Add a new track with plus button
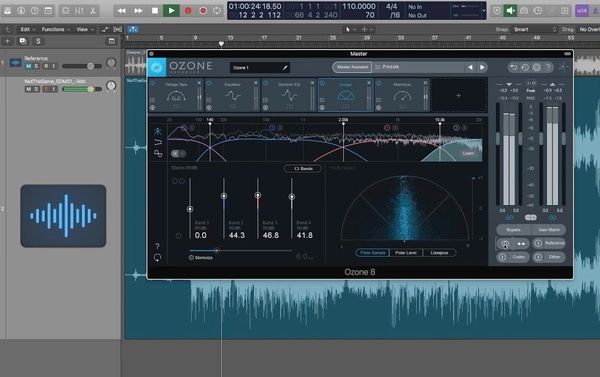Image resolution: width=600 pixels, height=377 pixels. coord(7,41)
